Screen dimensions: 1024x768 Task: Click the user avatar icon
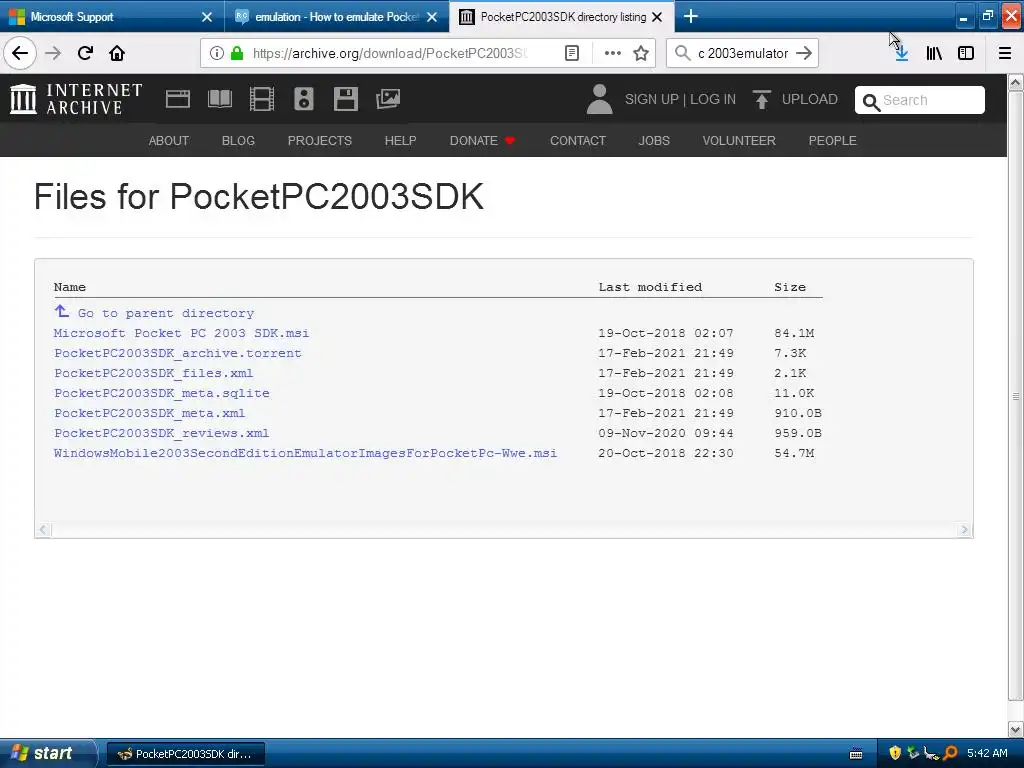(600, 99)
